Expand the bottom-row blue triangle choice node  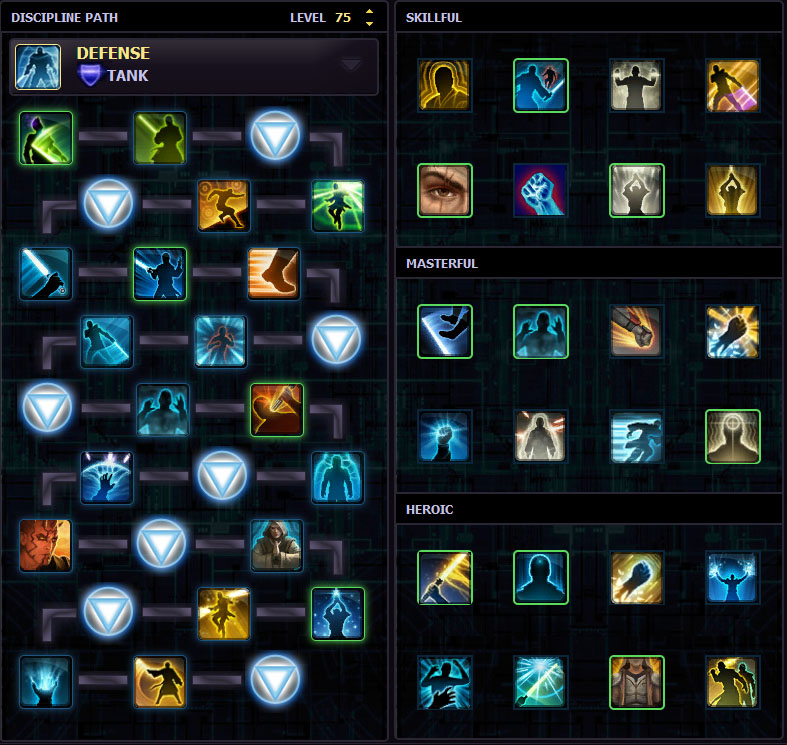tap(275, 680)
